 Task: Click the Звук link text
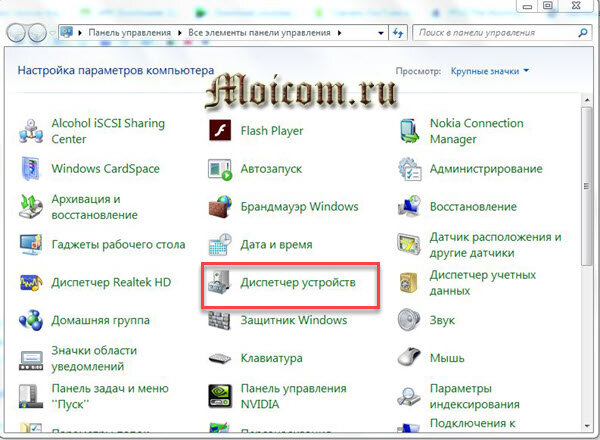(x=442, y=320)
